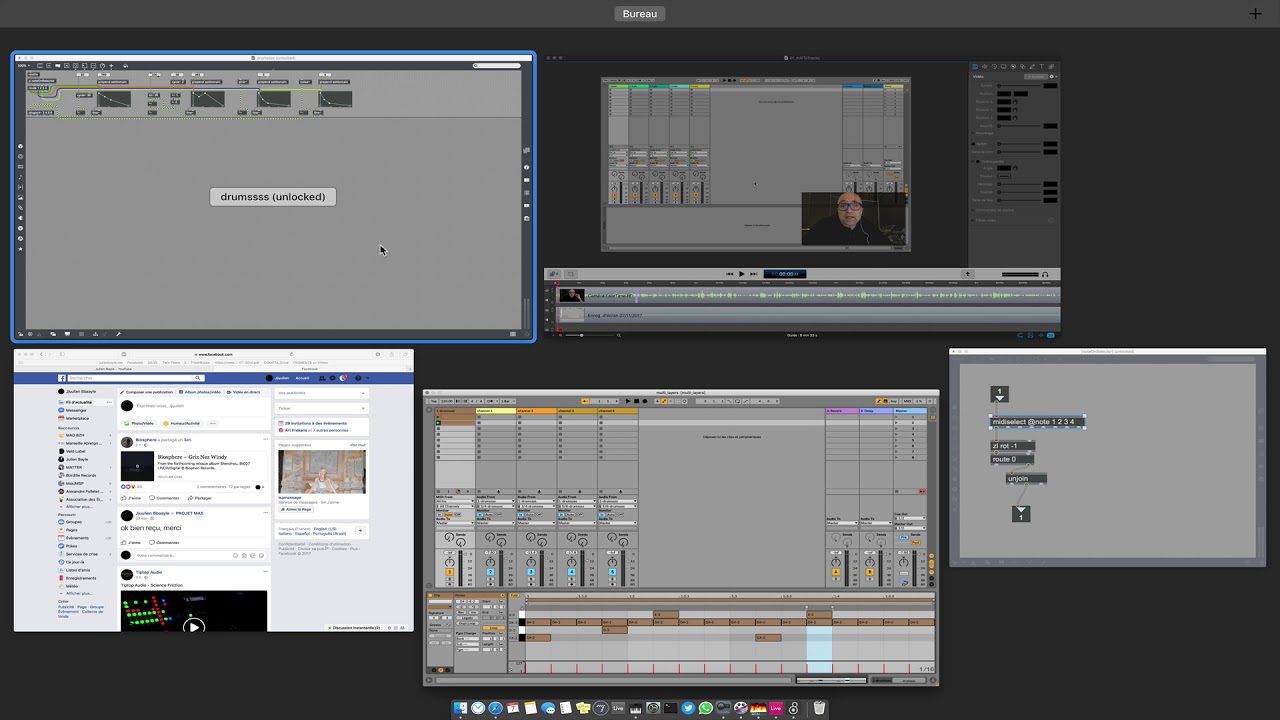The height and width of the screenshot is (720, 1280).
Task: Open Twitter from the Dock
Action: coord(688,708)
